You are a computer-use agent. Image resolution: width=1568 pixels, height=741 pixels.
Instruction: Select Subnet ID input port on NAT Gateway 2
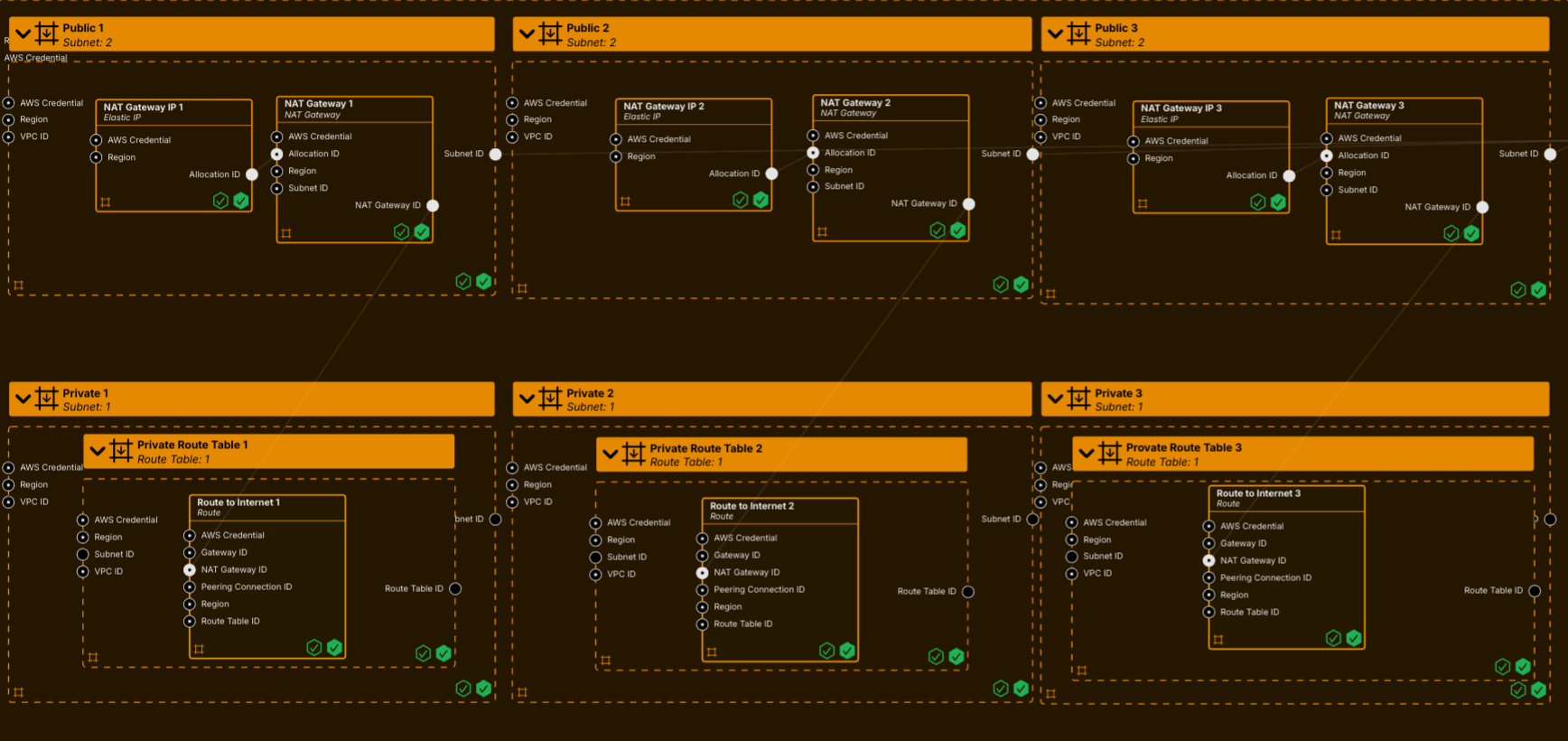point(813,187)
